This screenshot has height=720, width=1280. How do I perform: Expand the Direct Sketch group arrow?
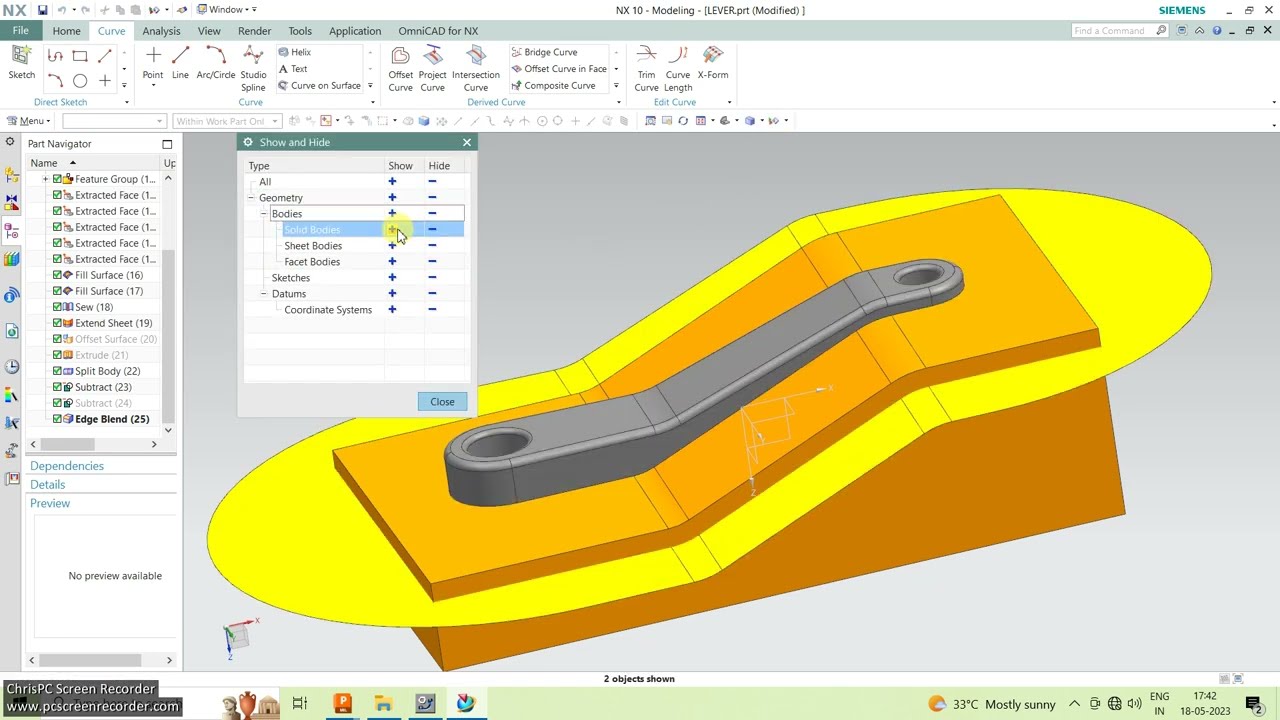point(126,102)
